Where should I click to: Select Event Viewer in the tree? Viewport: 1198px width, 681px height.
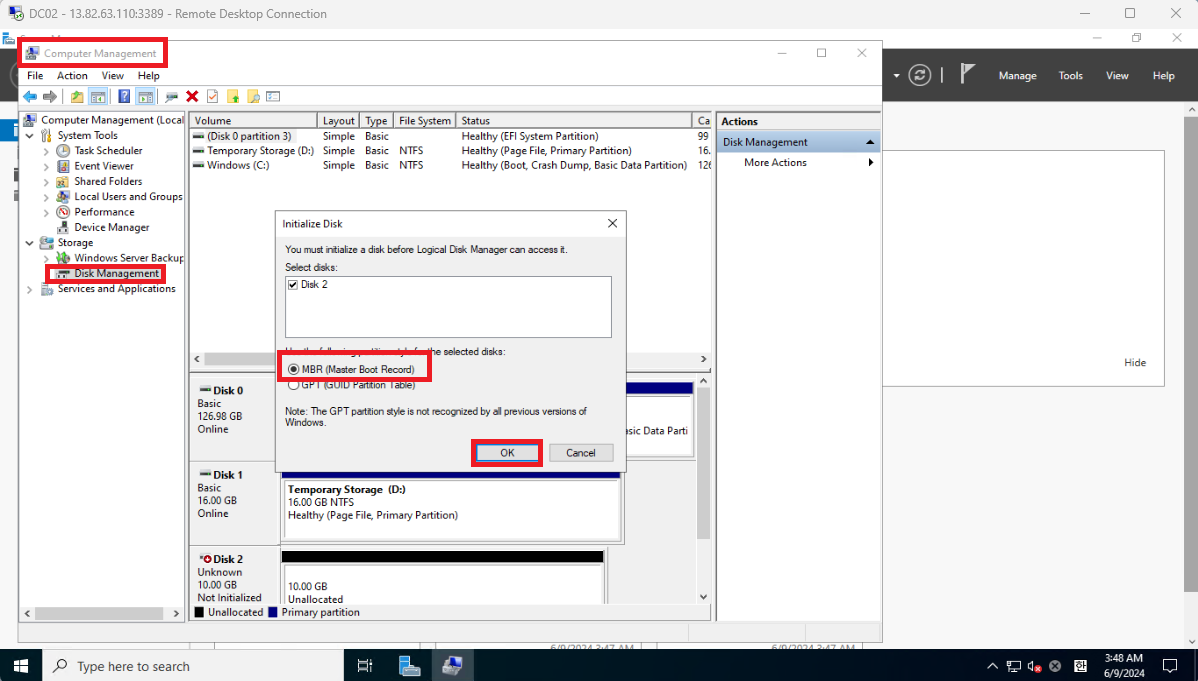tap(104, 166)
